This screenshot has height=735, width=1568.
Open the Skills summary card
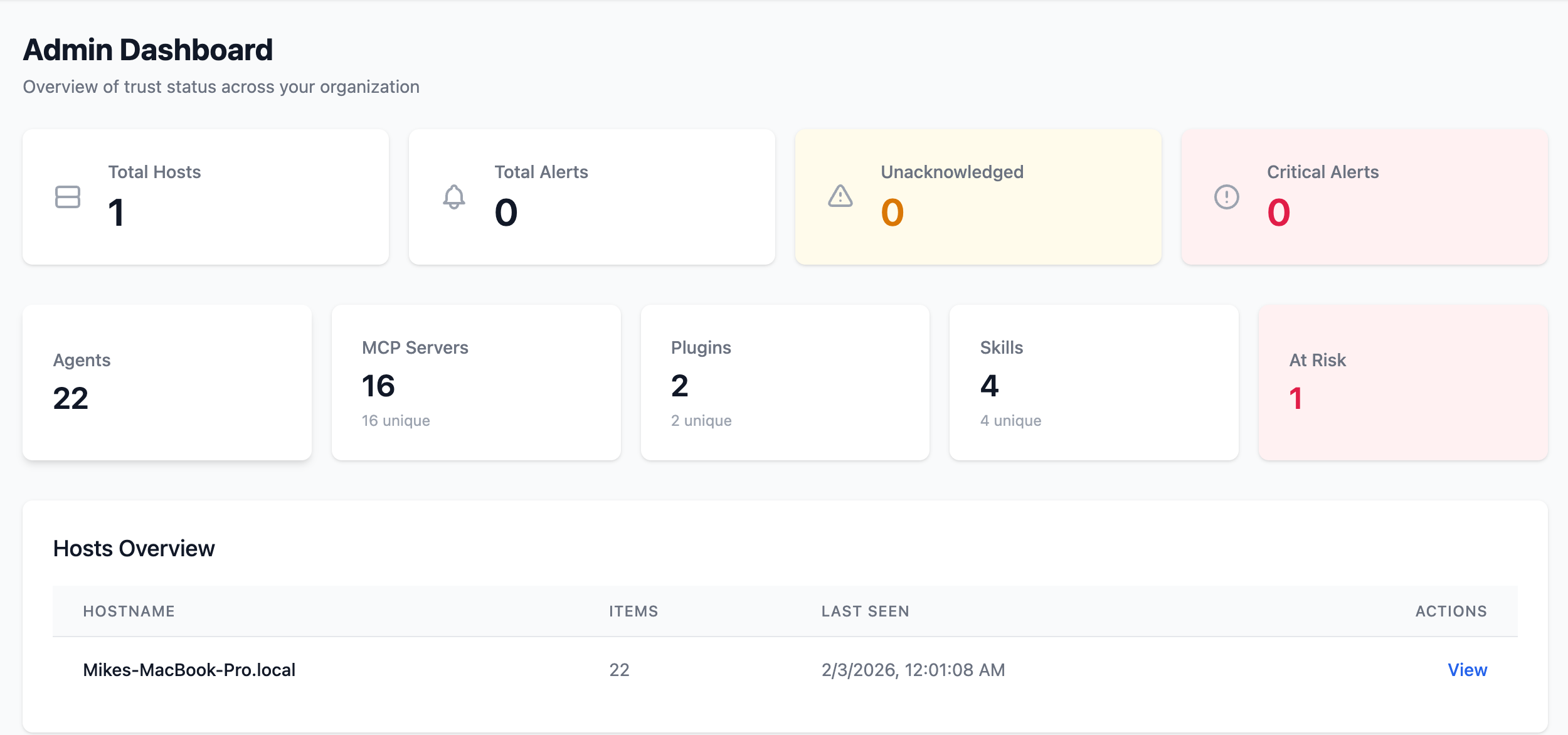point(1094,381)
